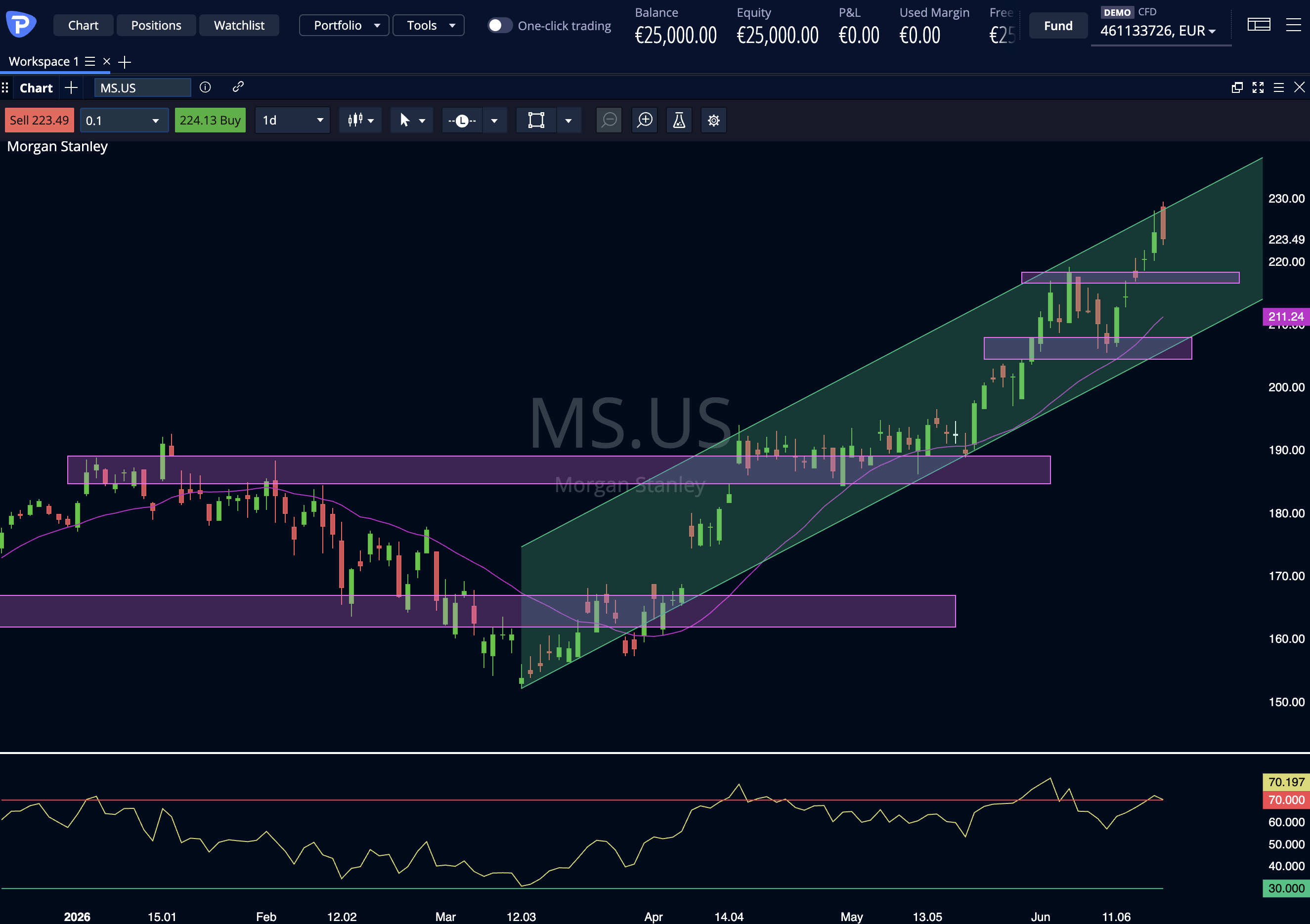Add a new workspace tab
The image size is (1310, 924).
click(x=125, y=62)
